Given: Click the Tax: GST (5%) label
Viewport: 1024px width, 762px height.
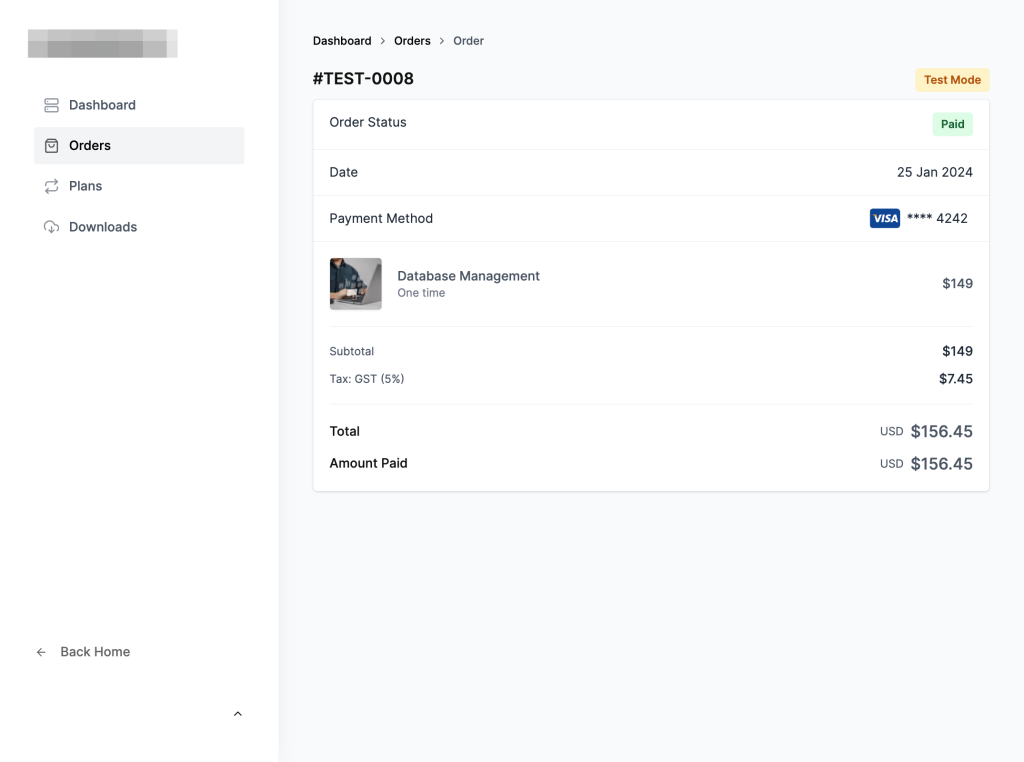Looking at the screenshot, I should pyautogui.click(x=366, y=379).
